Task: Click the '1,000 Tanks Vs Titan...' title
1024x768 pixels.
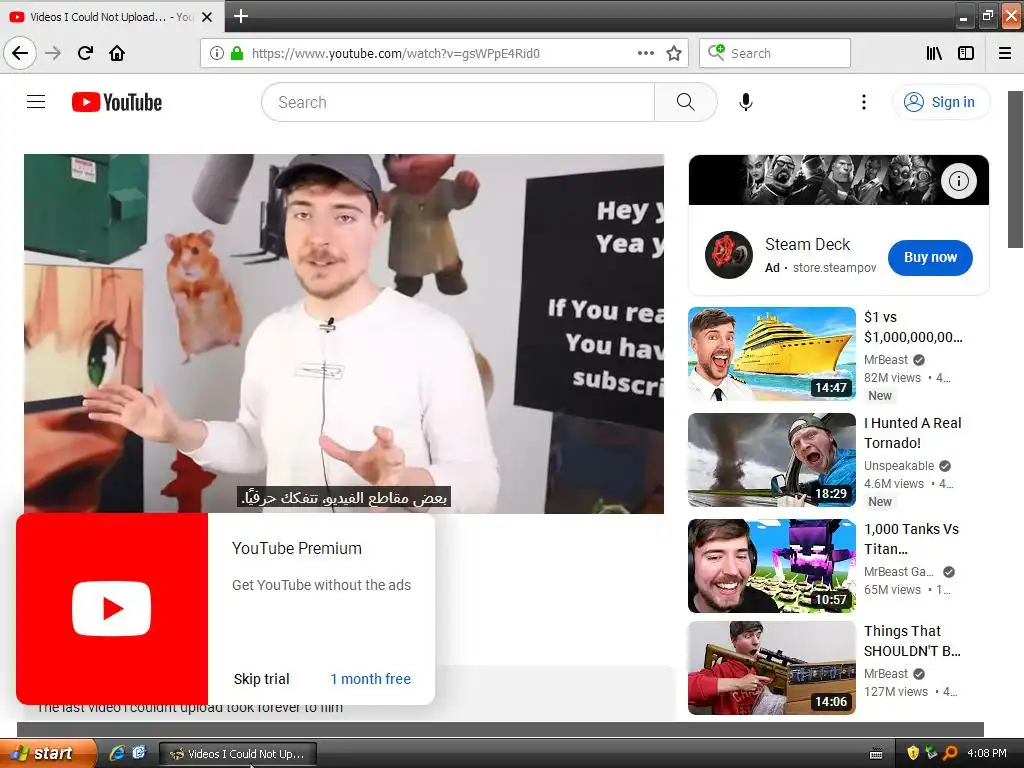Action: [911, 539]
